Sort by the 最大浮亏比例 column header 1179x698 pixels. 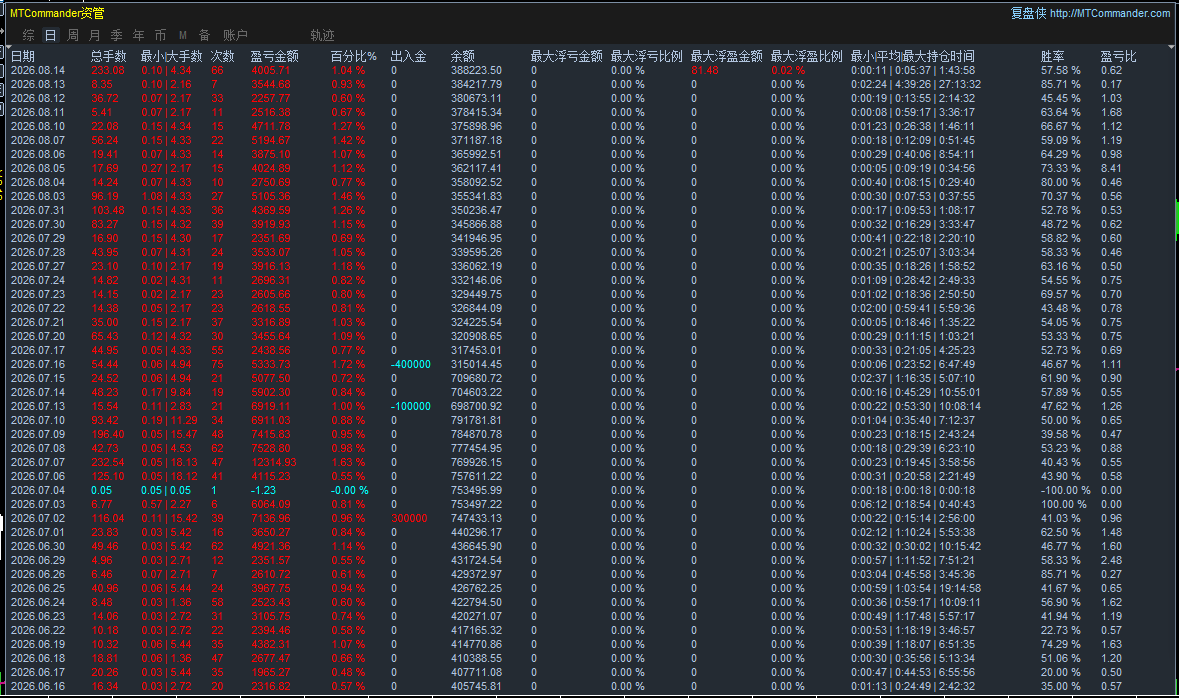point(647,56)
